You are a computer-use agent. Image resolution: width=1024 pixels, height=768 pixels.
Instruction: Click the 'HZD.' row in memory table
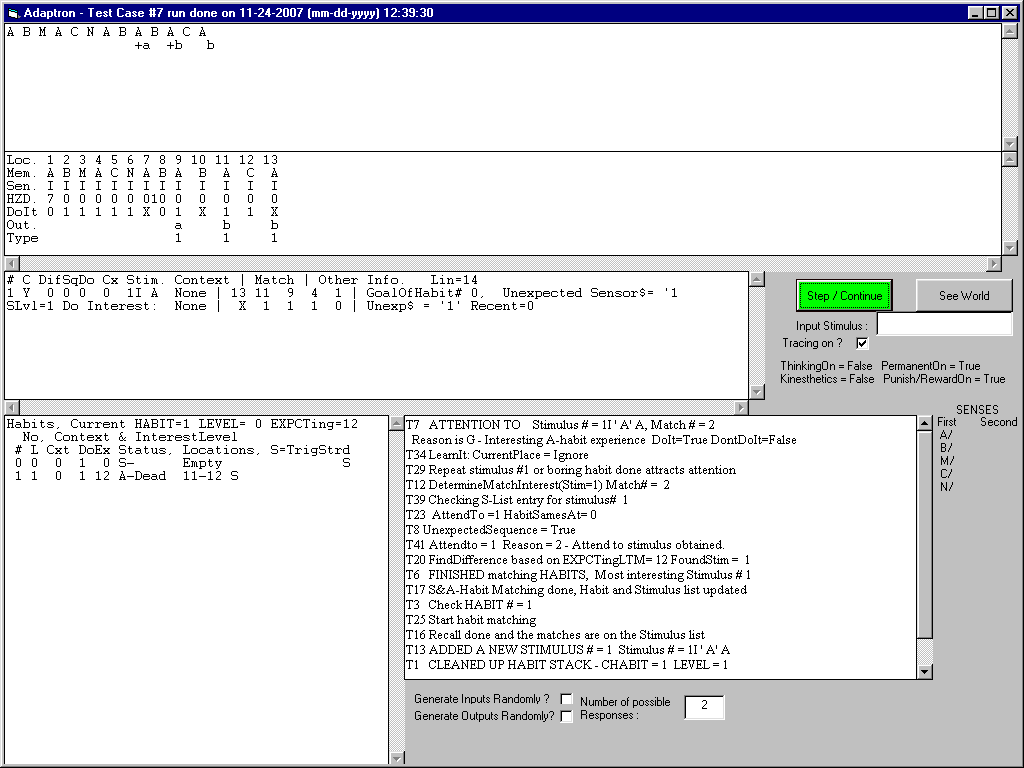pos(142,199)
